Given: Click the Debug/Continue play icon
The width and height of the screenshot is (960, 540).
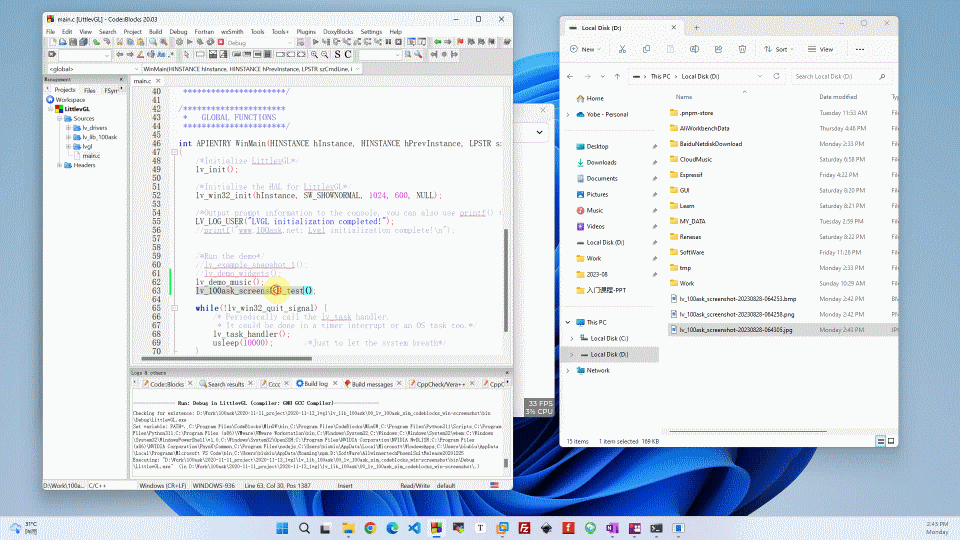Looking at the screenshot, I should [315, 42].
